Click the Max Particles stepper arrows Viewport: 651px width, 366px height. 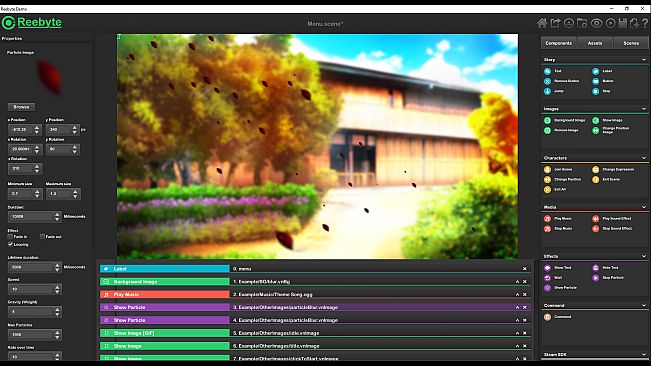[57, 334]
